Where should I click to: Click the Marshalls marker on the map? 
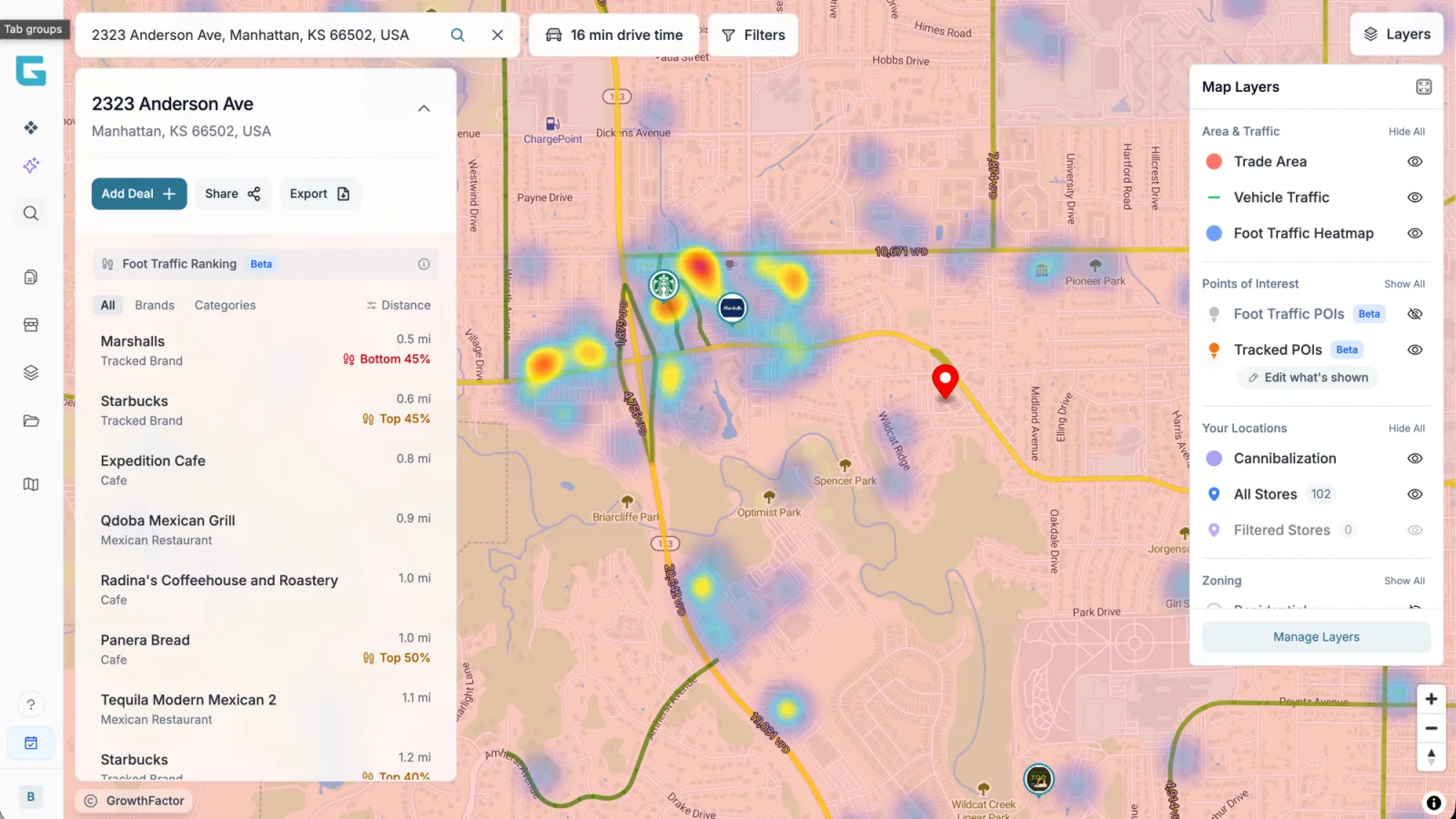(733, 308)
